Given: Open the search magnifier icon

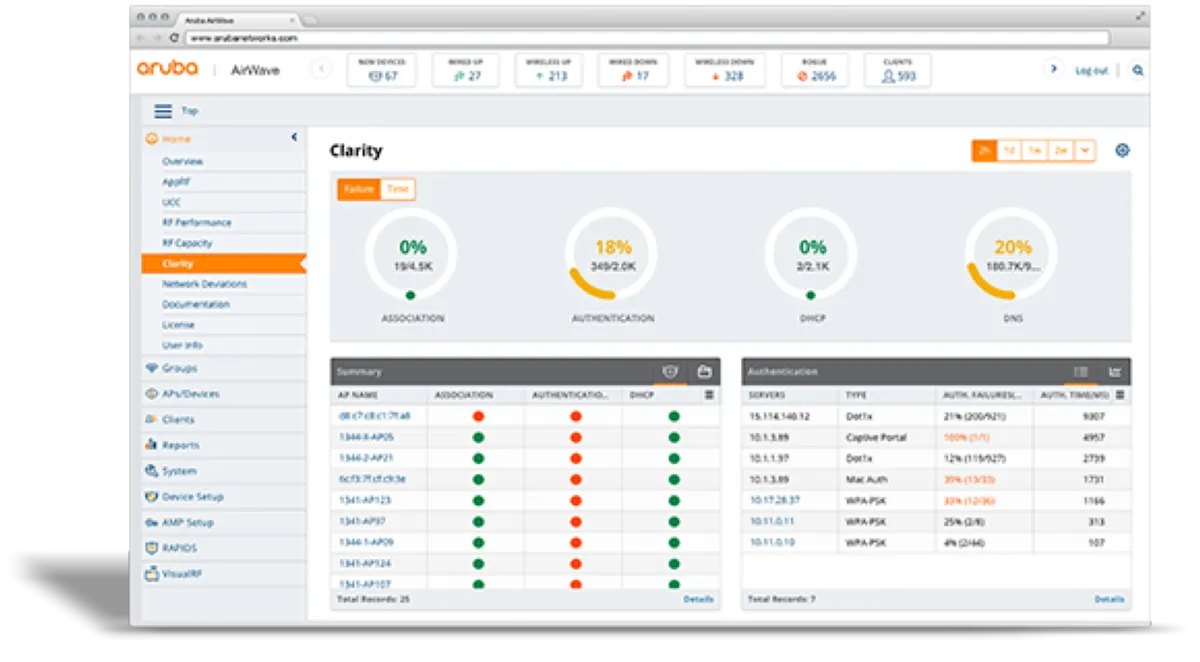Looking at the screenshot, I should [x=1138, y=70].
